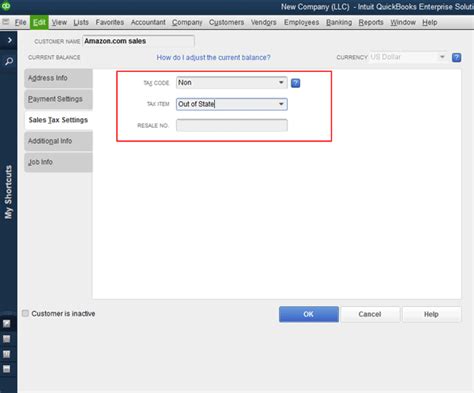The width and height of the screenshot is (474, 393).
Task: Click into the Customer Name field
Action: tap(138, 41)
